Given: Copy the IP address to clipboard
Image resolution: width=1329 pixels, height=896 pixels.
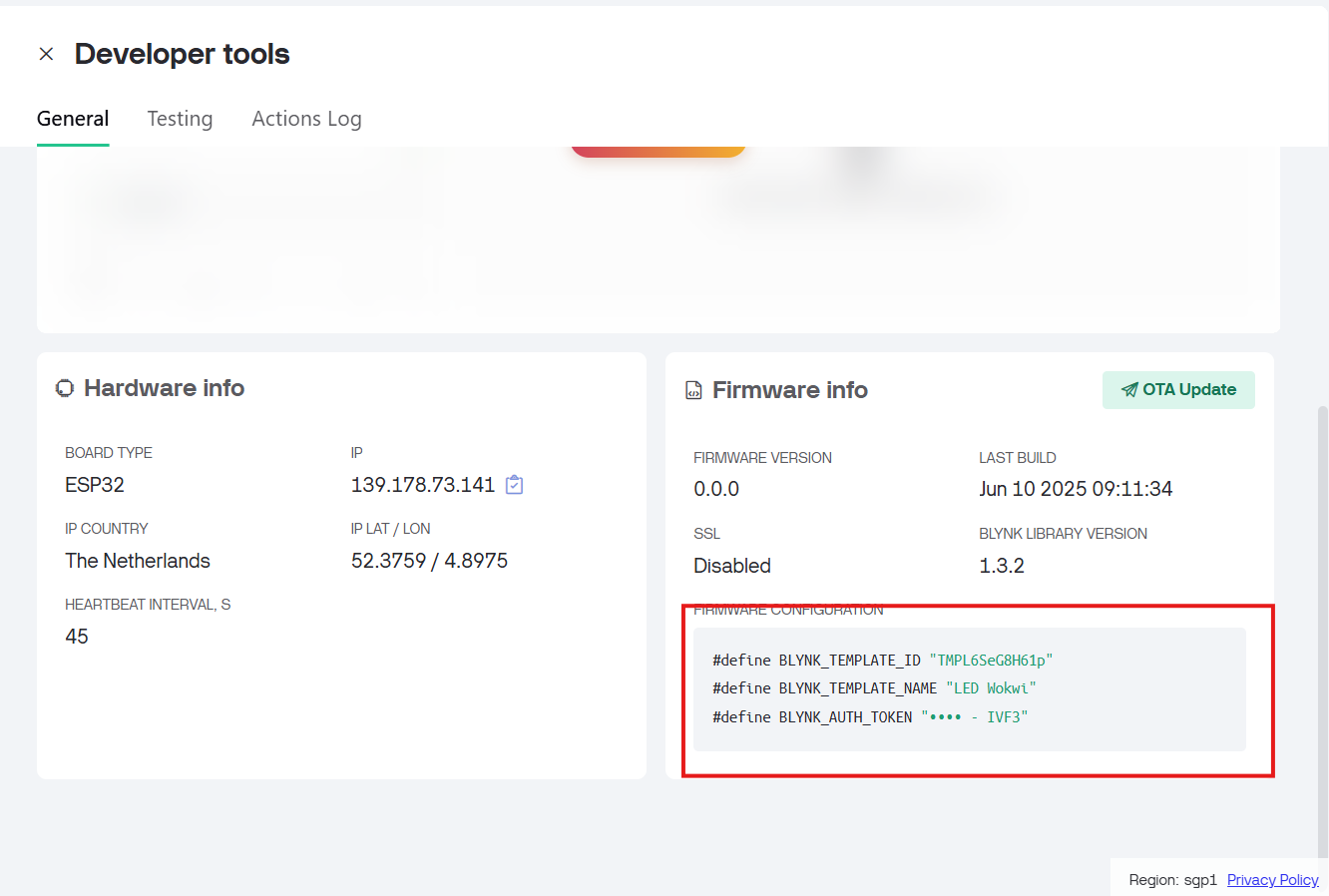Looking at the screenshot, I should (513, 485).
